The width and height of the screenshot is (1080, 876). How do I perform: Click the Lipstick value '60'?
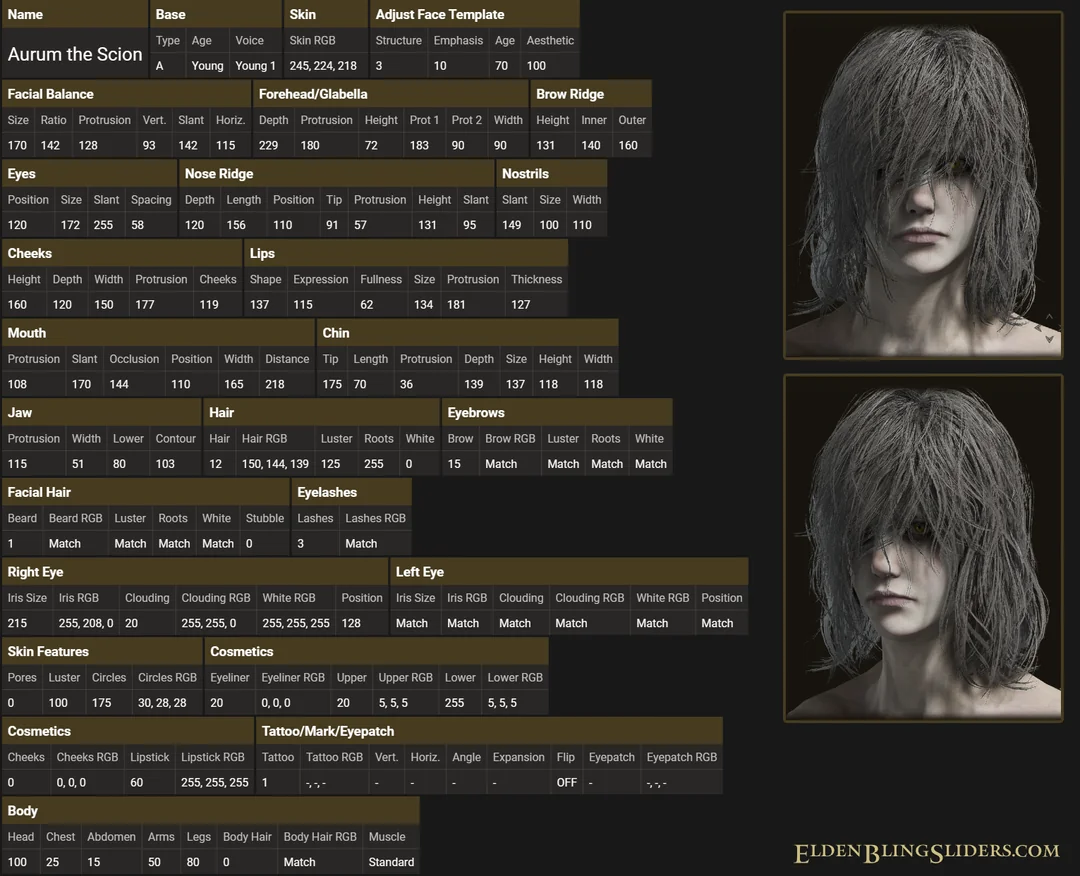(x=136, y=782)
